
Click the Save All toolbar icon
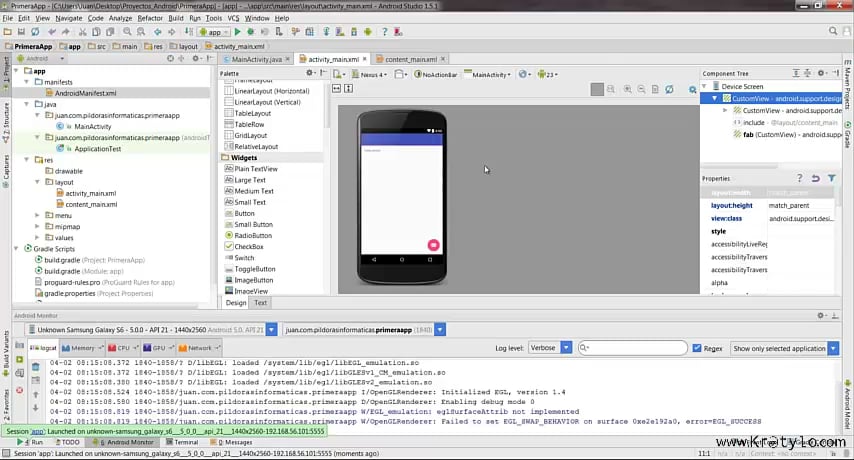(21, 32)
